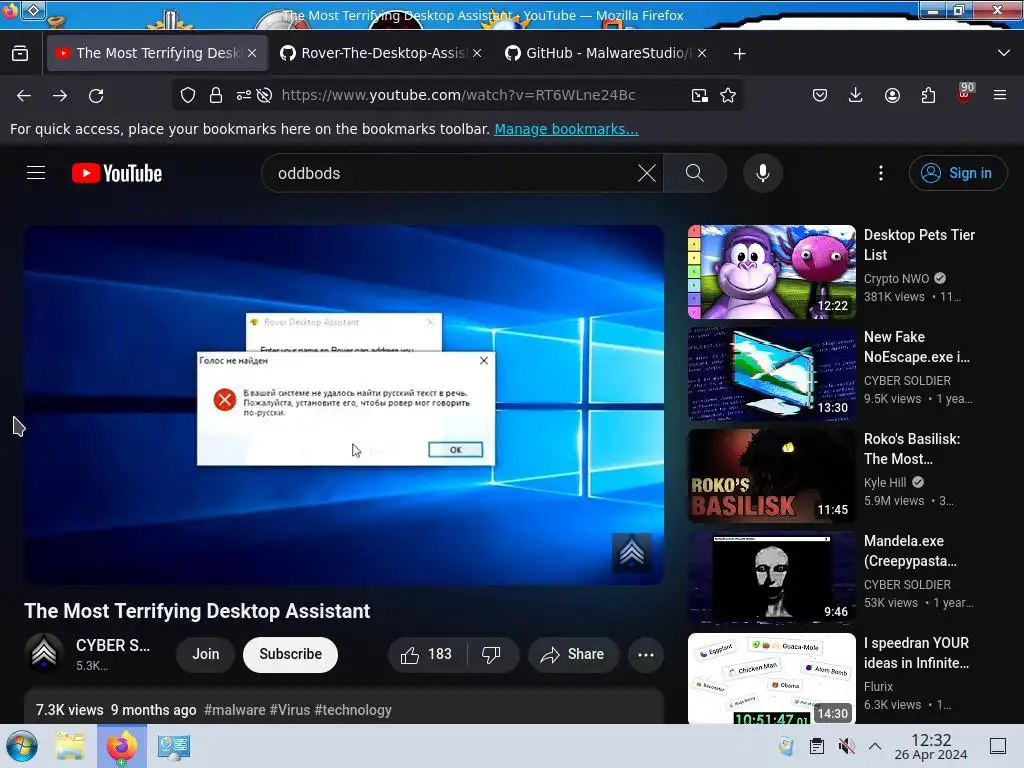
Task: Open Mandela.exe Creepypasta thumbnail
Action: [772, 577]
